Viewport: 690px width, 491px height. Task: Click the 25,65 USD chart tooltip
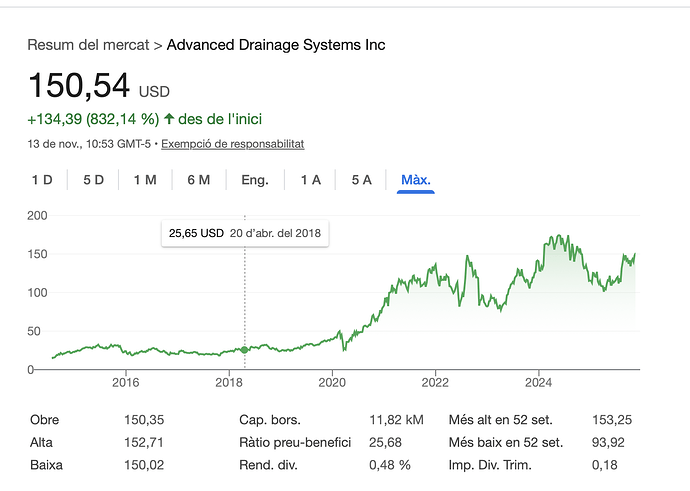pos(245,233)
